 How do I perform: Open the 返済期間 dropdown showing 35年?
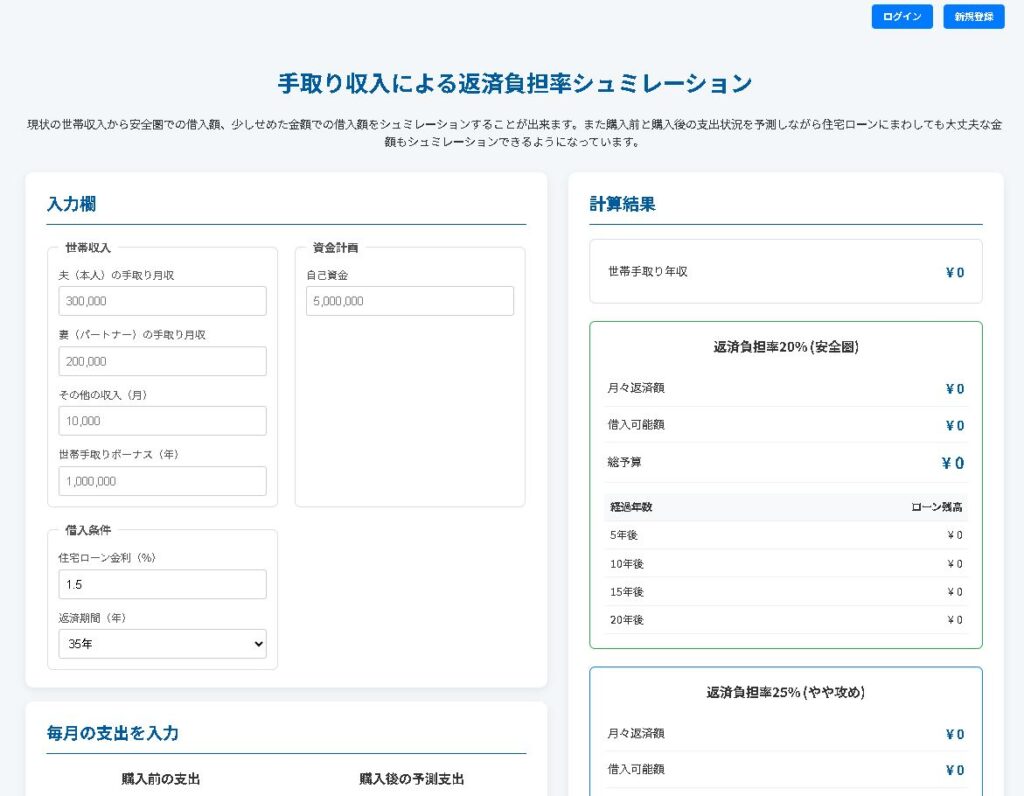tap(162, 644)
